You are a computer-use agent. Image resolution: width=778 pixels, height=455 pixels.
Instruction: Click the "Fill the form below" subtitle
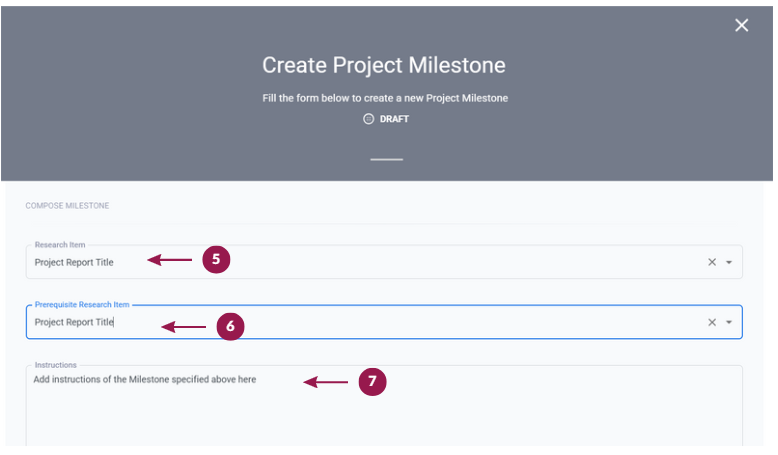(x=385, y=98)
